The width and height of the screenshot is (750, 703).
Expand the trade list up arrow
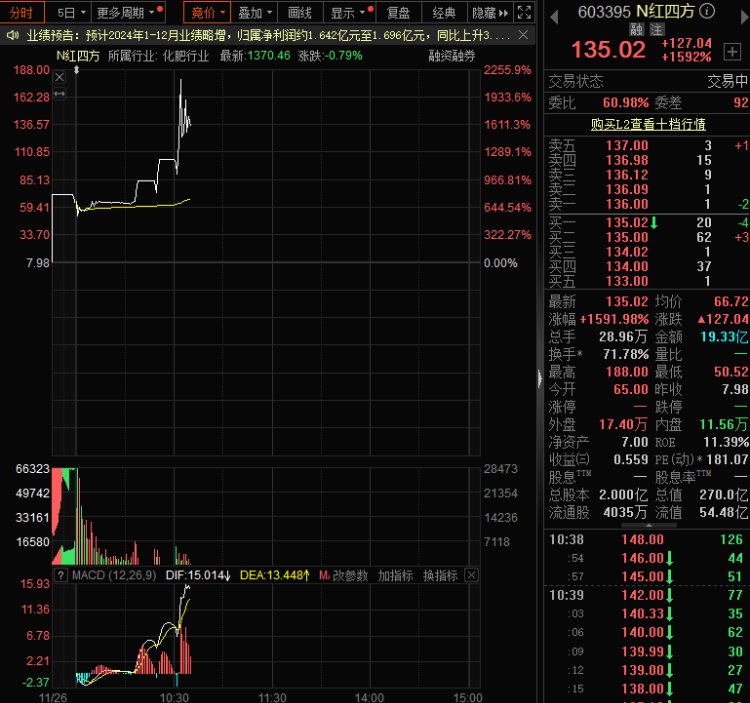click(649, 525)
